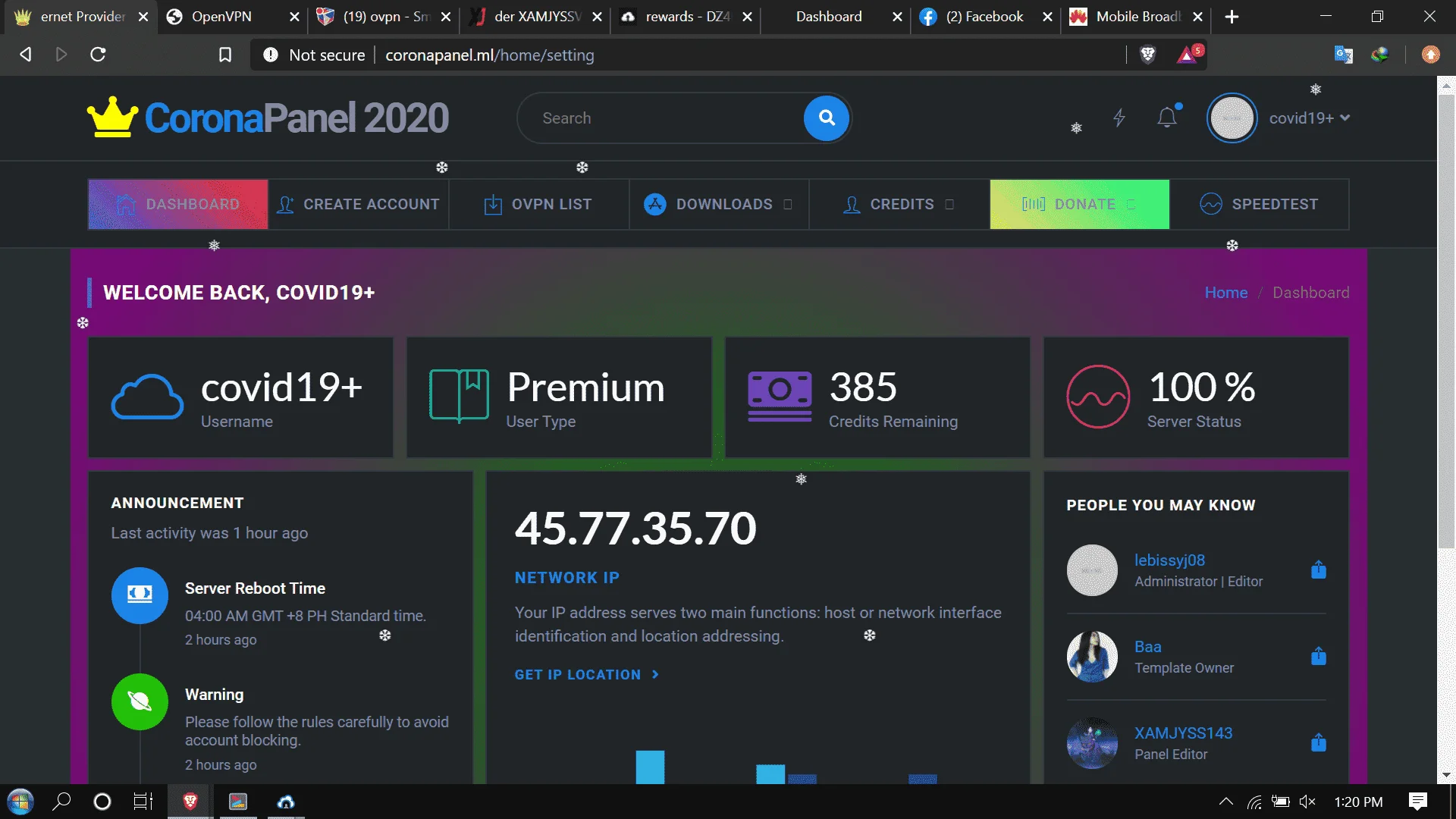Click the book icon on Premium card
The height and width of the screenshot is (819, 1456).
click(x=459, y=395)
